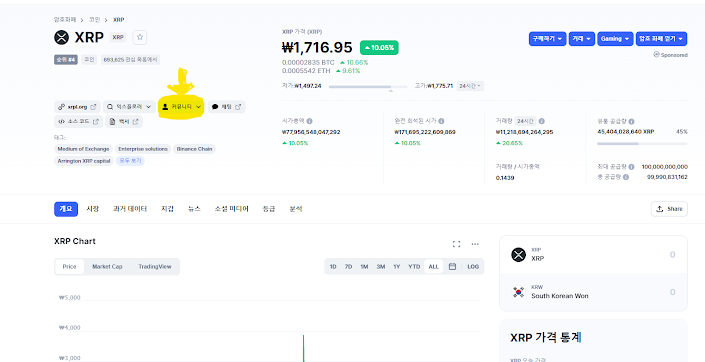Switch to the 시장 markets tab

(x=93, y=209)
